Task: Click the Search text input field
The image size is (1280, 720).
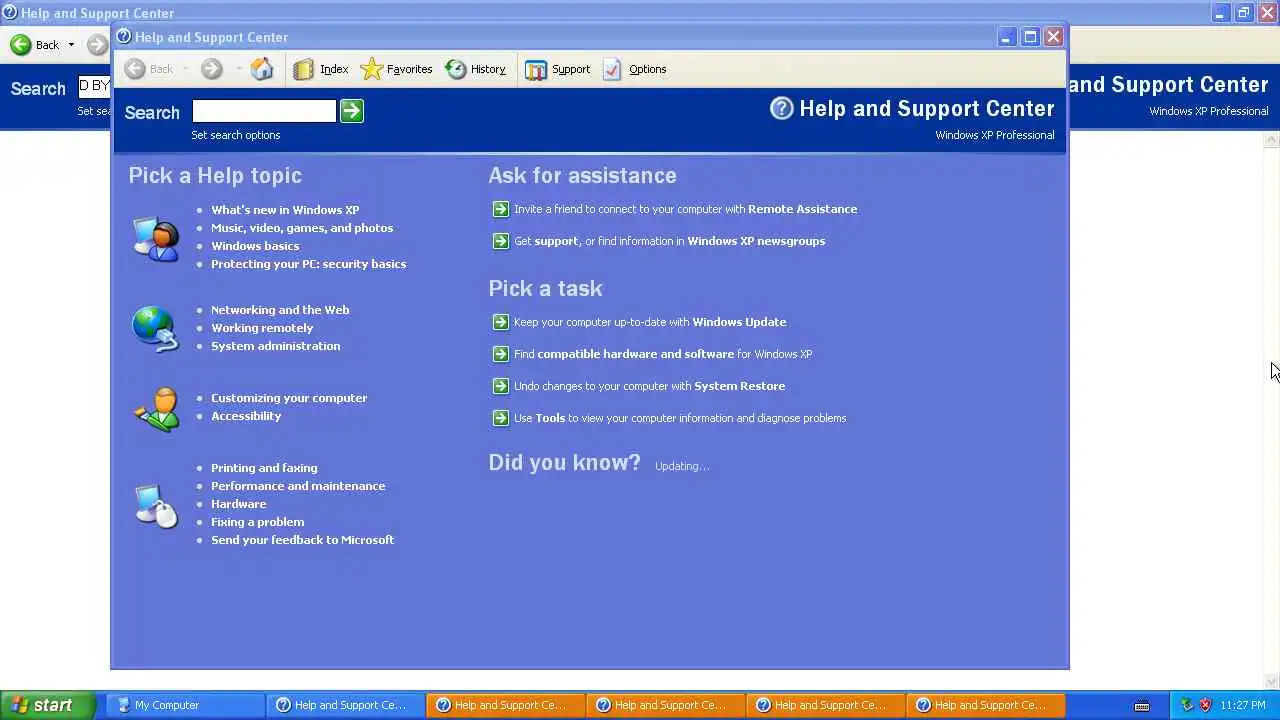Action: coord(264,111)
